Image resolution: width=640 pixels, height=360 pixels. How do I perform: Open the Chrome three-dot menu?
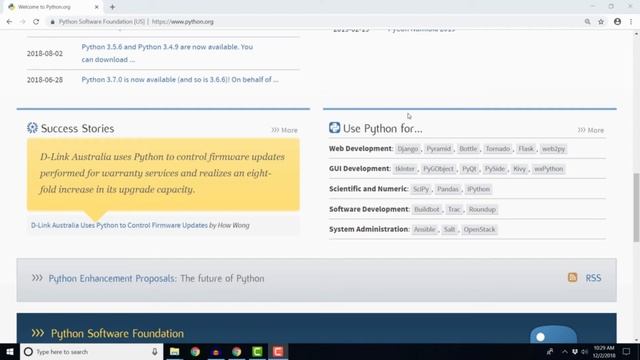tap(631, 22)
